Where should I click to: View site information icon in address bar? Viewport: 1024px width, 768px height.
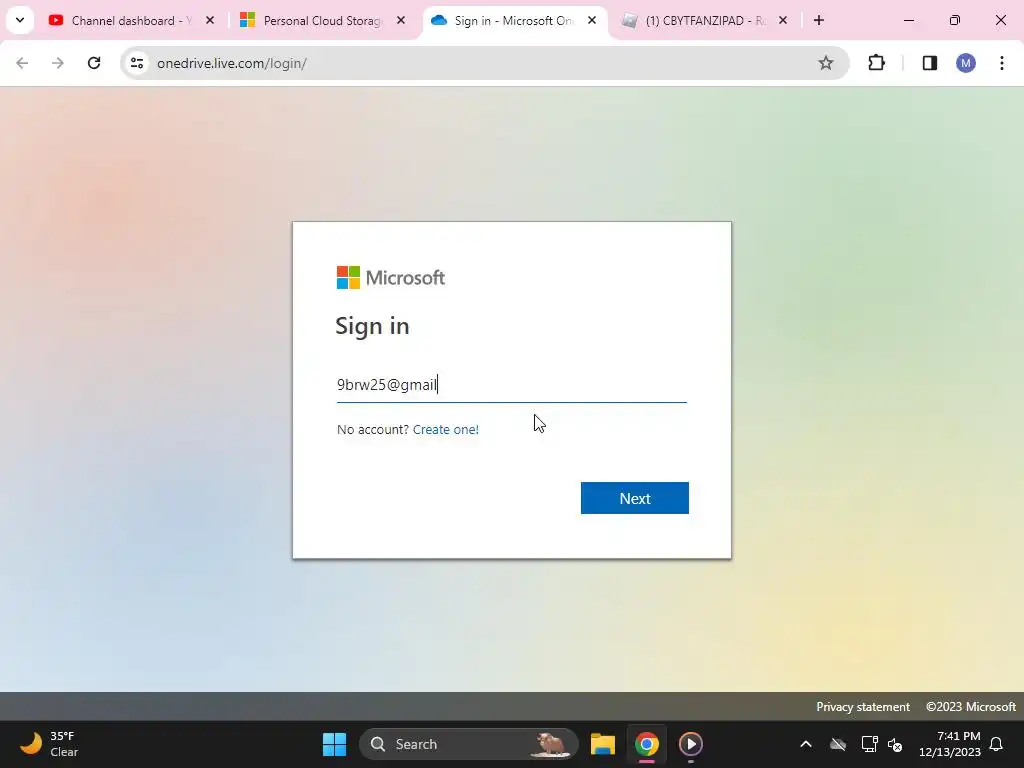coord(137,63)
